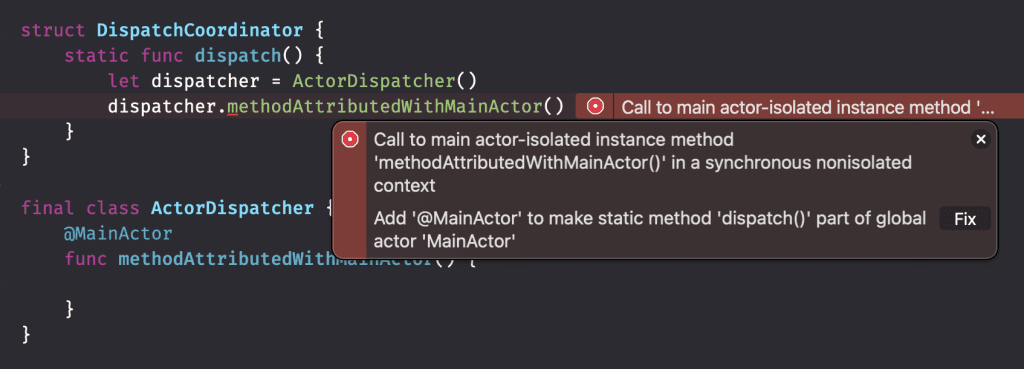Click the 'DispatchCoordinator' struct name
This screenshot has width=1024, height=369.
coord(200,31)
